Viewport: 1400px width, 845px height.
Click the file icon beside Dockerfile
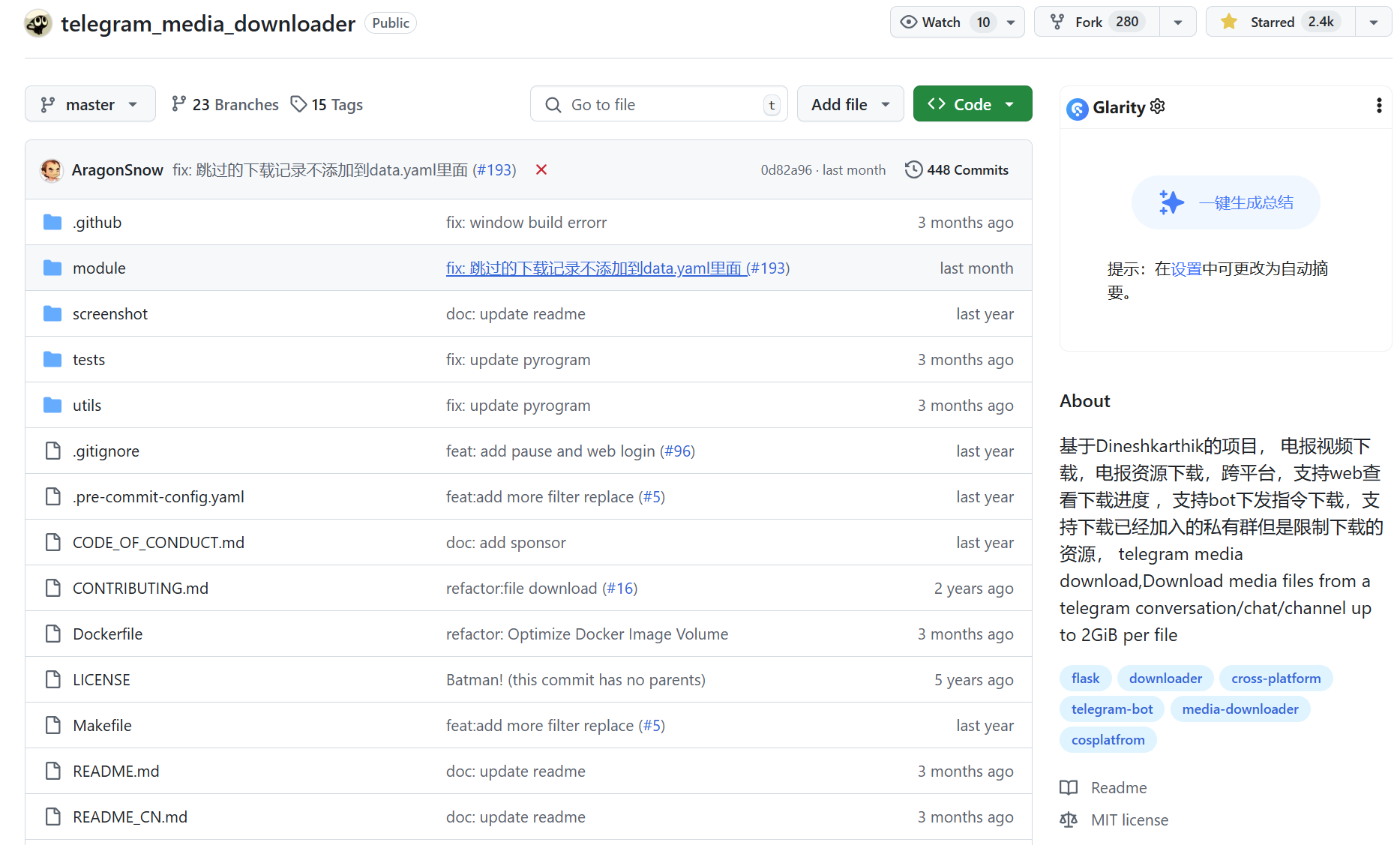pyautogui.click(x=52, y=634)
